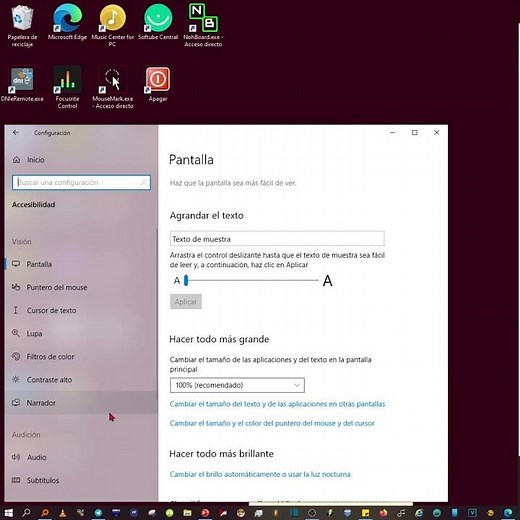Viewport: 520px width, 520px height.
Task: Open Telegram from the taskbar
Action: 98,513
